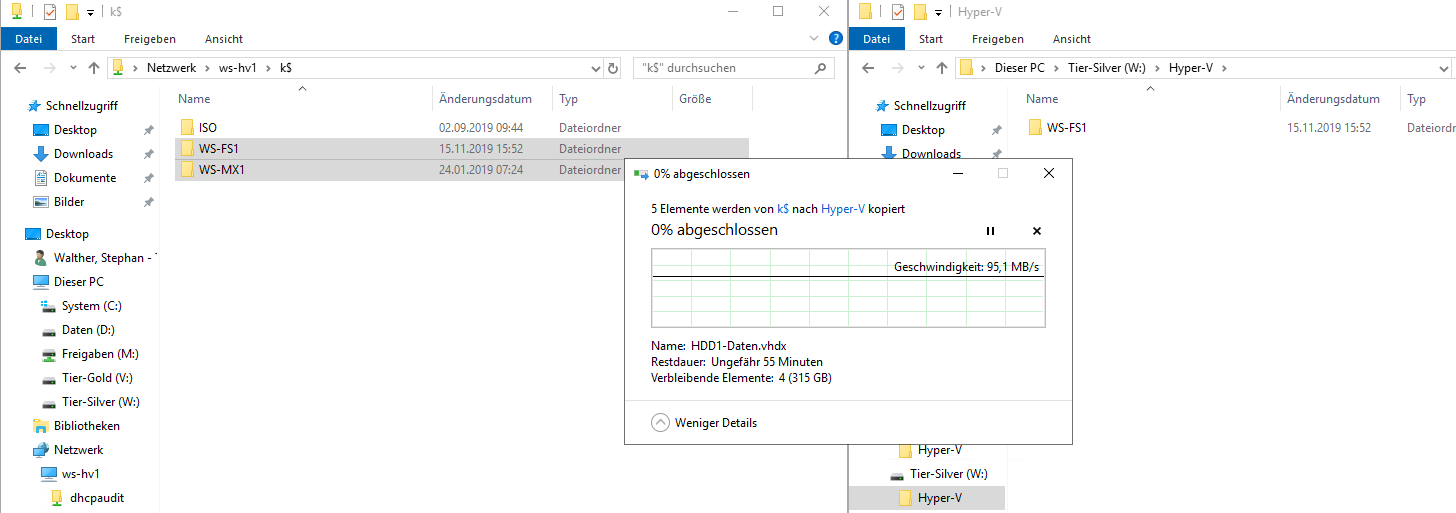Viewport: 1456px width, 513px height.
Task: Open quick access toolbar dropdown in k$ title bar
Action: [x=90, y=13]
